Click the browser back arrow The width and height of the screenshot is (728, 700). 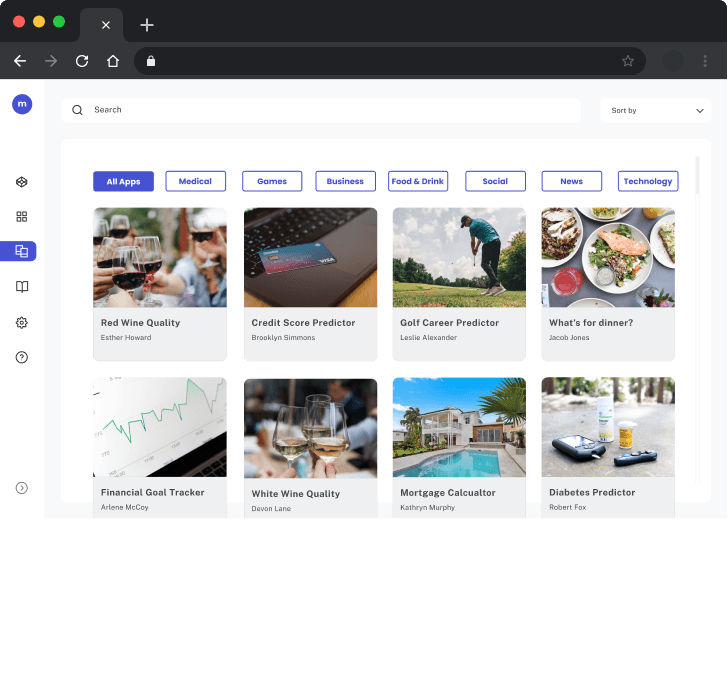[x=20, y=61]
